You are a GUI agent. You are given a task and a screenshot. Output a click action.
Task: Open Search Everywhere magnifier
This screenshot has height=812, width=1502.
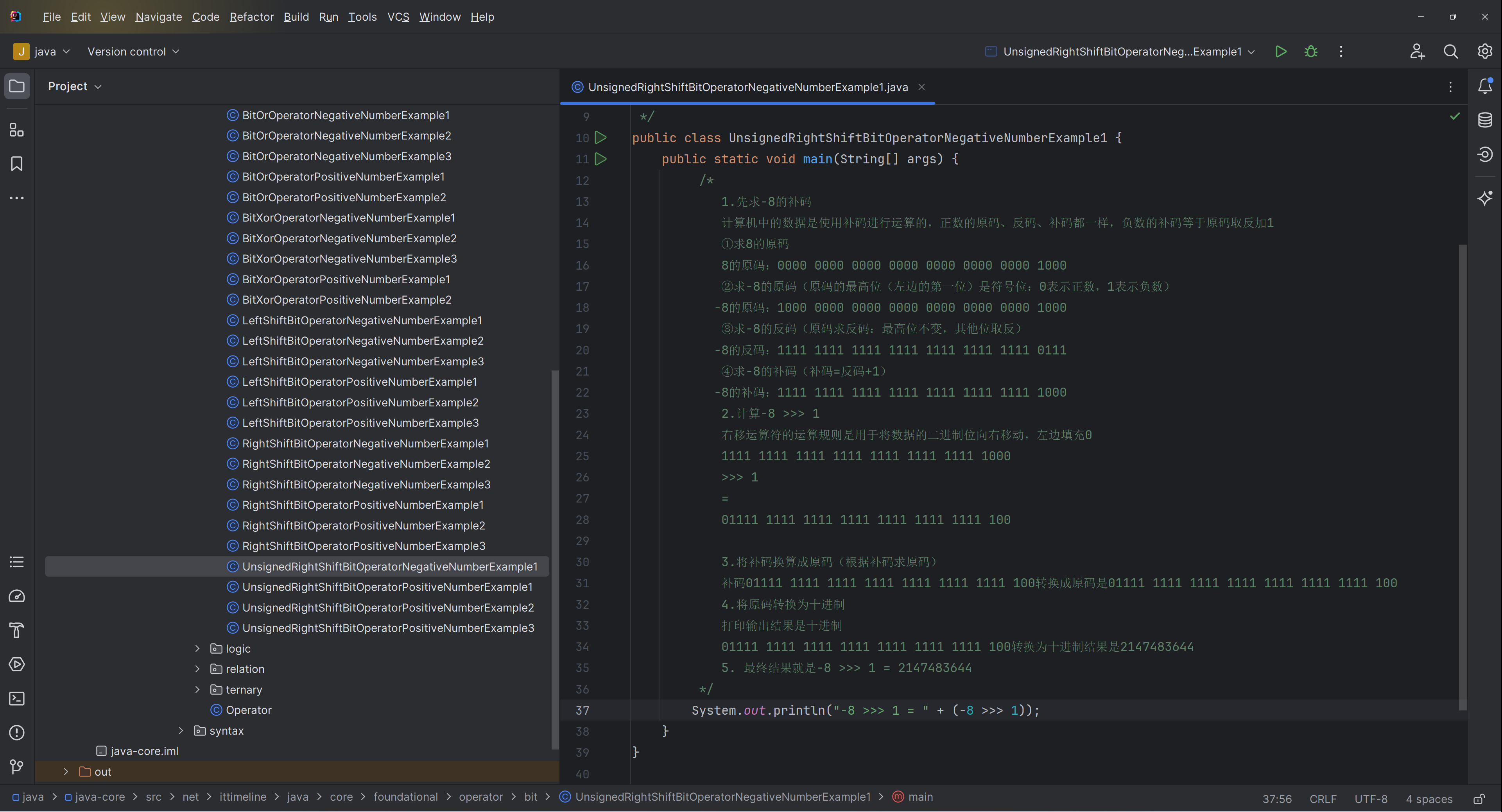point(1451,51)
